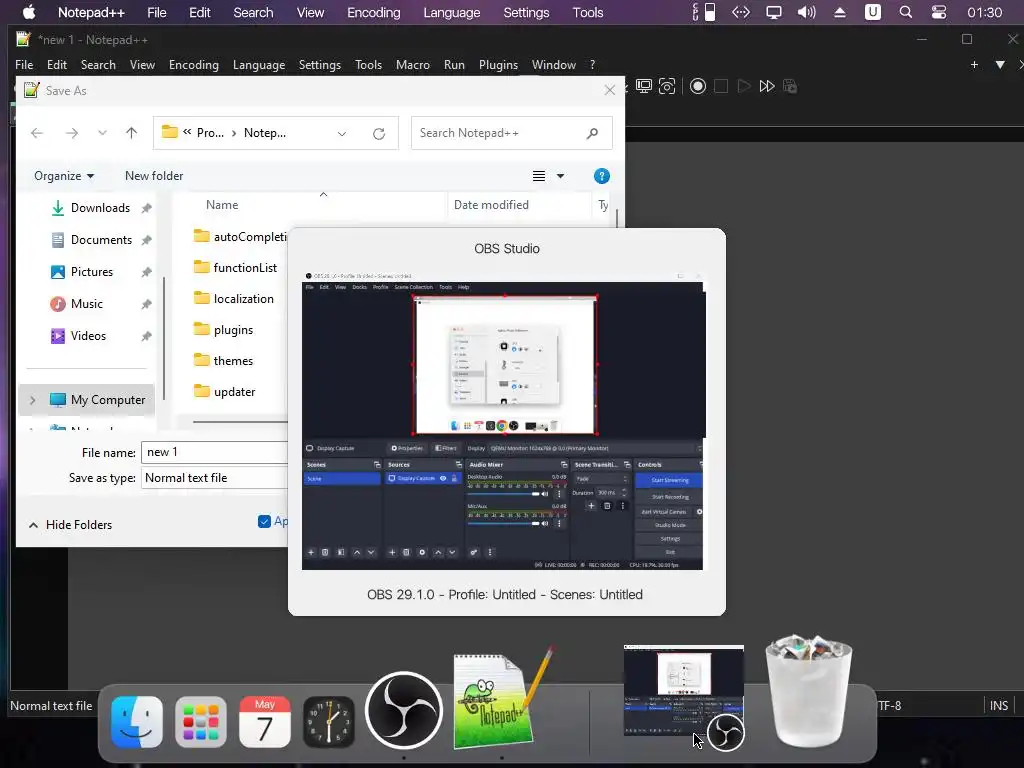Open Finder from the dock
1024x768 pixels.
(x=136, y=722)
